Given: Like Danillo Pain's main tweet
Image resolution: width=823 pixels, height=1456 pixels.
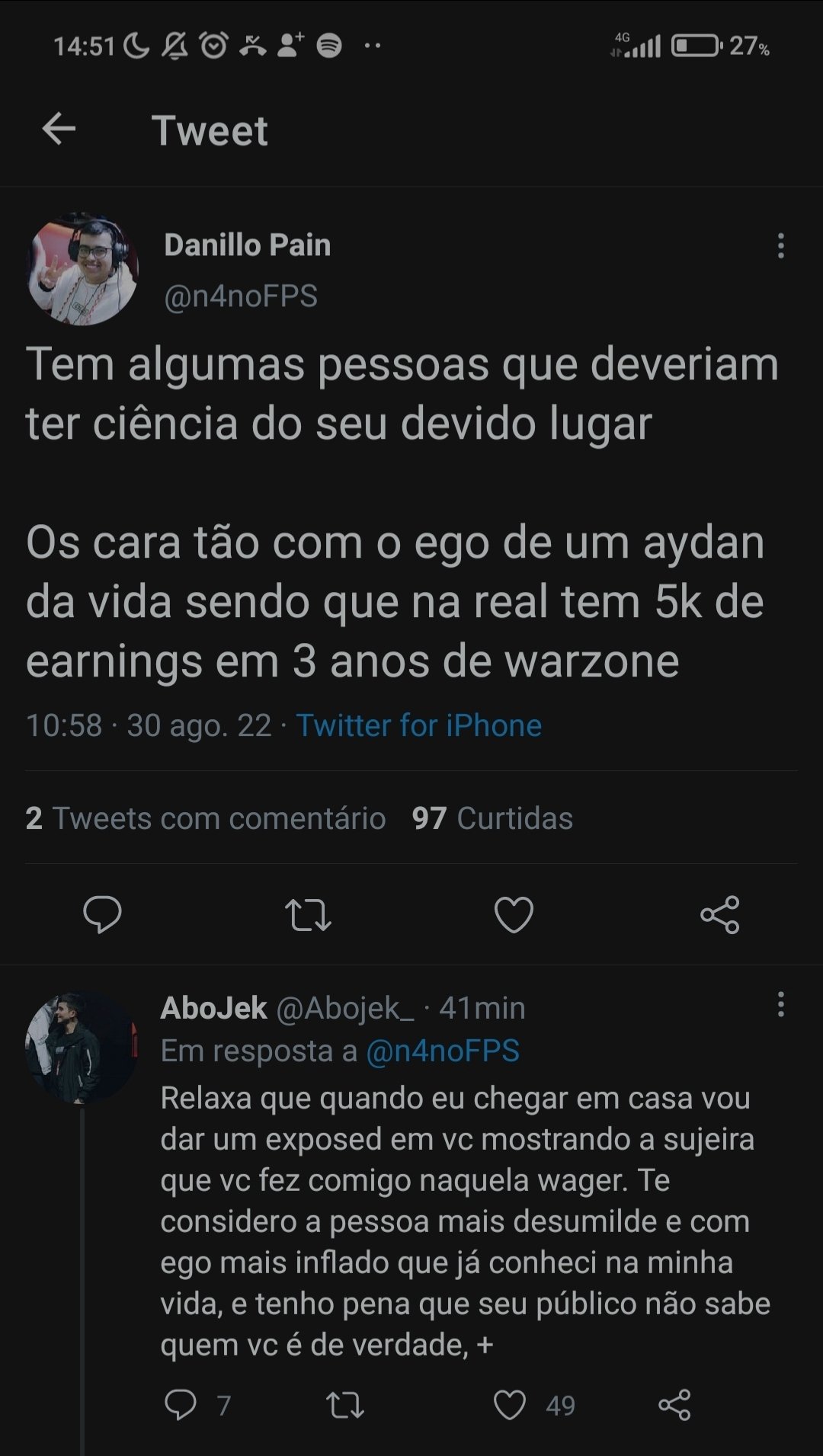Looking at the screenshot, I should [x=514, y=914].
